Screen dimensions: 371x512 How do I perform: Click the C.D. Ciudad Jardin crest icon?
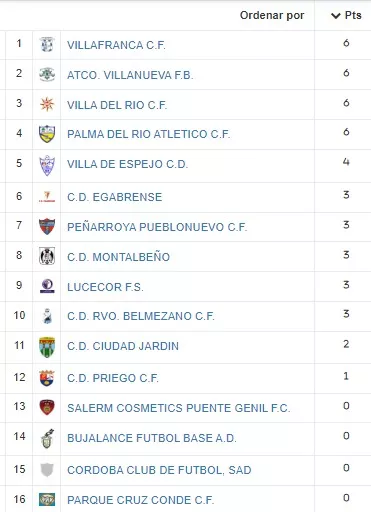coord(47,347)
